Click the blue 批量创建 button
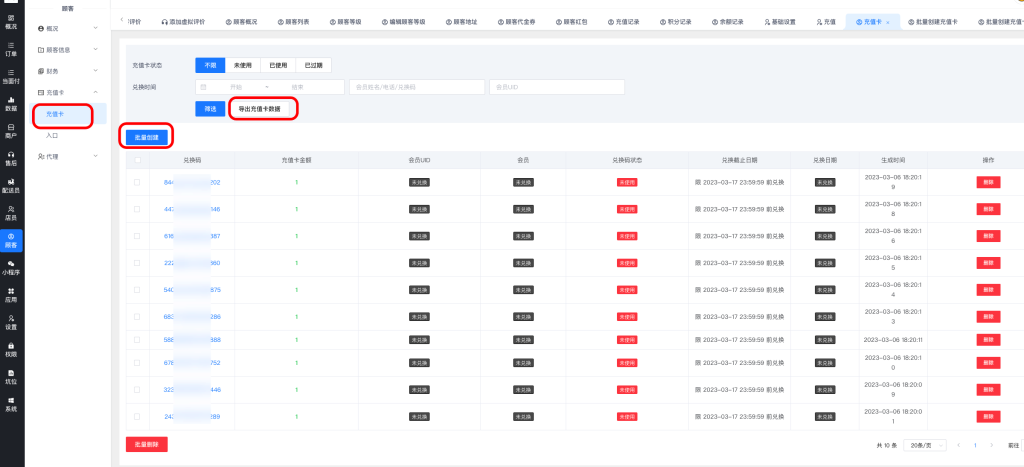Viewport: 1024px width, 467px height. pyautogui.click(x=147, y=137)
